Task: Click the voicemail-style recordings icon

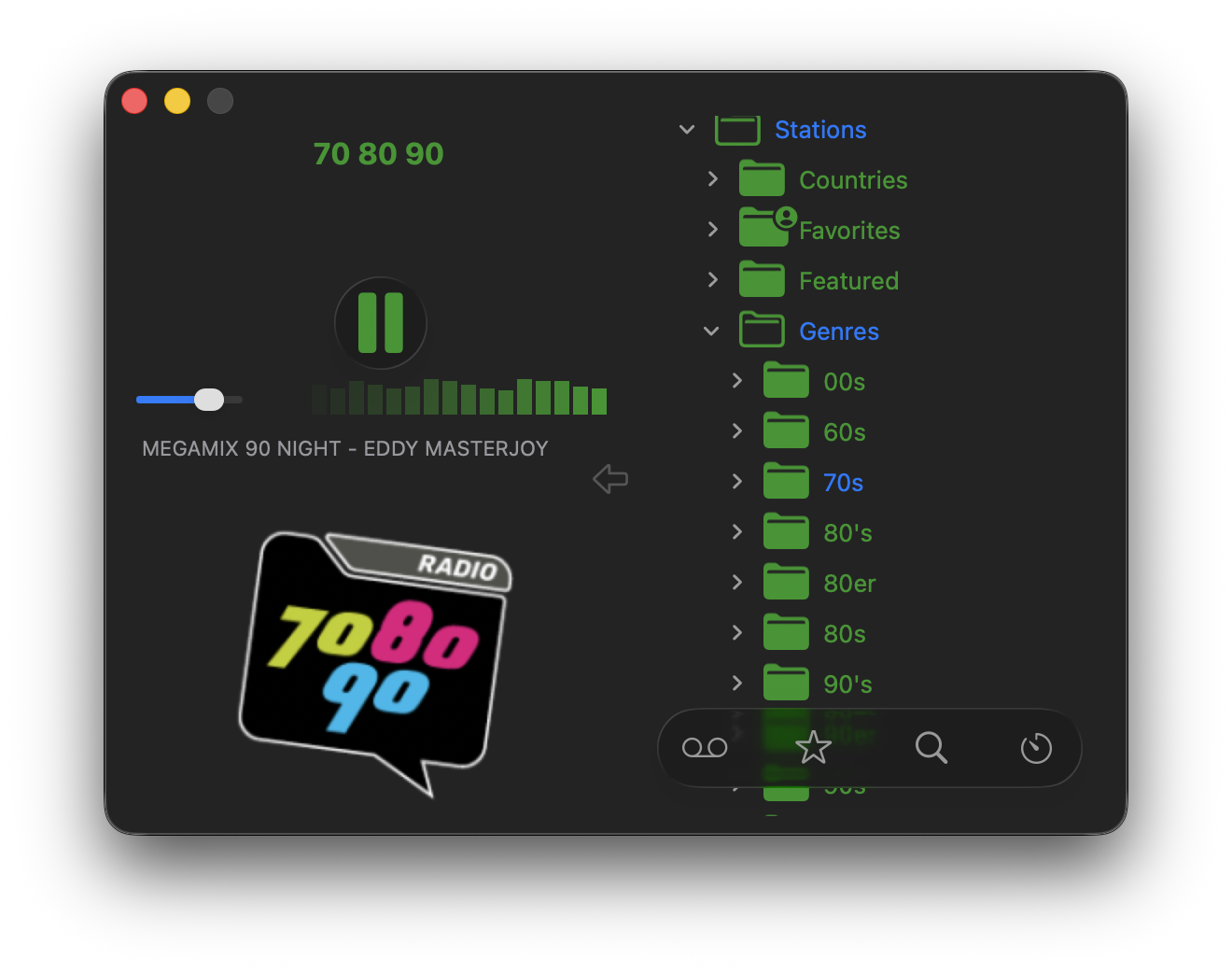Action: point(705,748)
